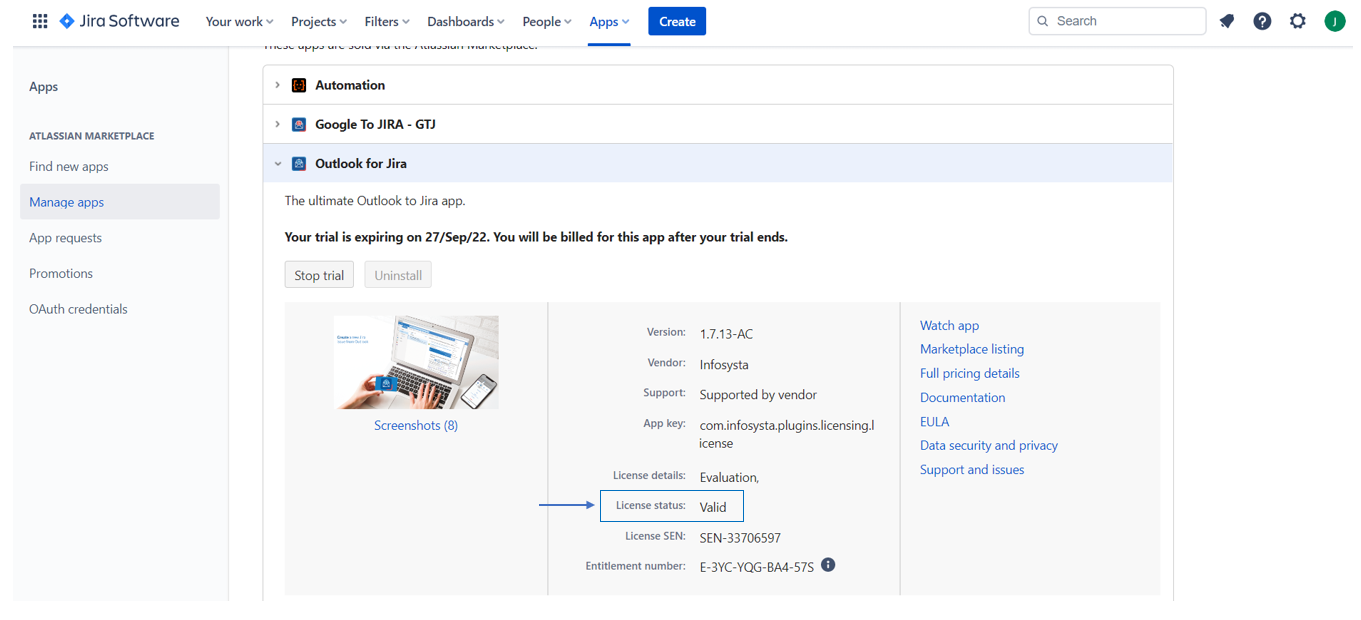Viewport: 1361px width, 620px height.
Task: Open Promotions in sidebar
Action: tap(61, 273)
